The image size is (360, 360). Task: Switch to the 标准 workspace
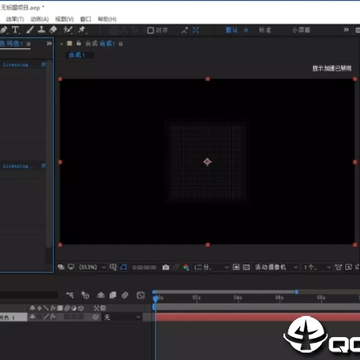click(265, 30)
